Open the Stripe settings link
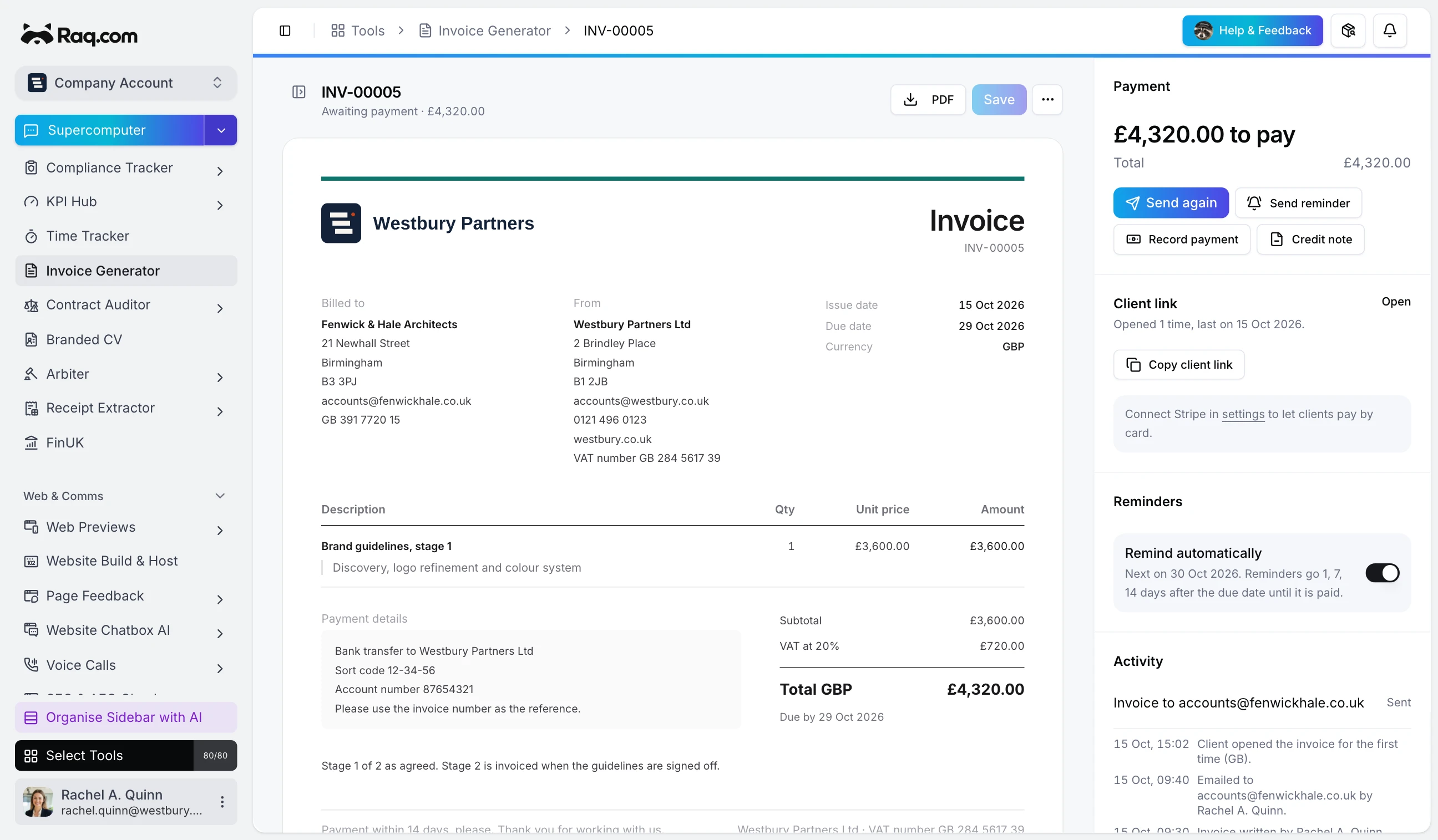This screenshot has height=840, width=1438. pyautogui.click(x=1243, y=415)
